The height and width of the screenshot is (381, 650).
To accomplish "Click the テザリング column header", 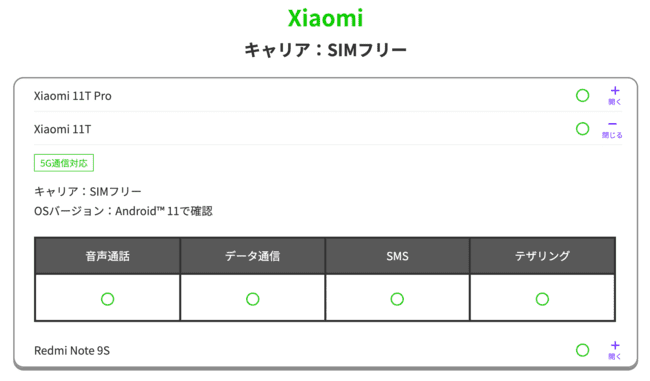I will (x=542, y=256).
